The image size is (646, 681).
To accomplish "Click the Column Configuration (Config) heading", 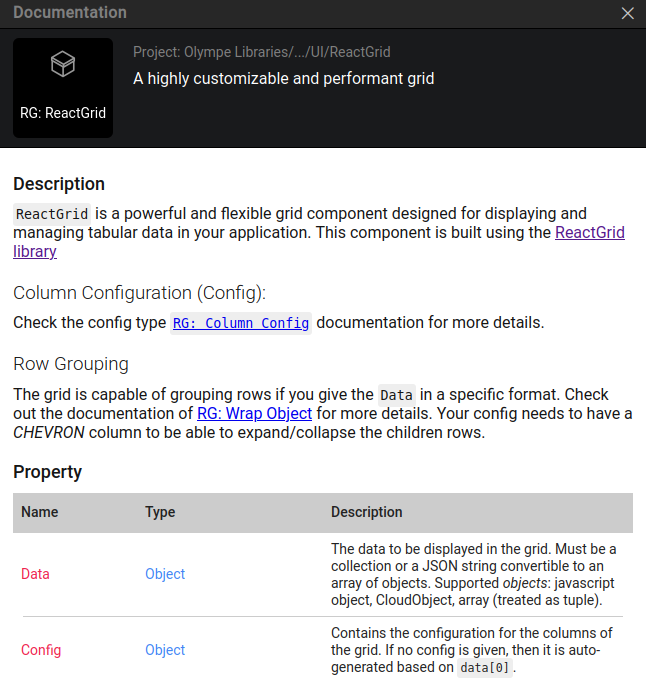I will point(139,293).
